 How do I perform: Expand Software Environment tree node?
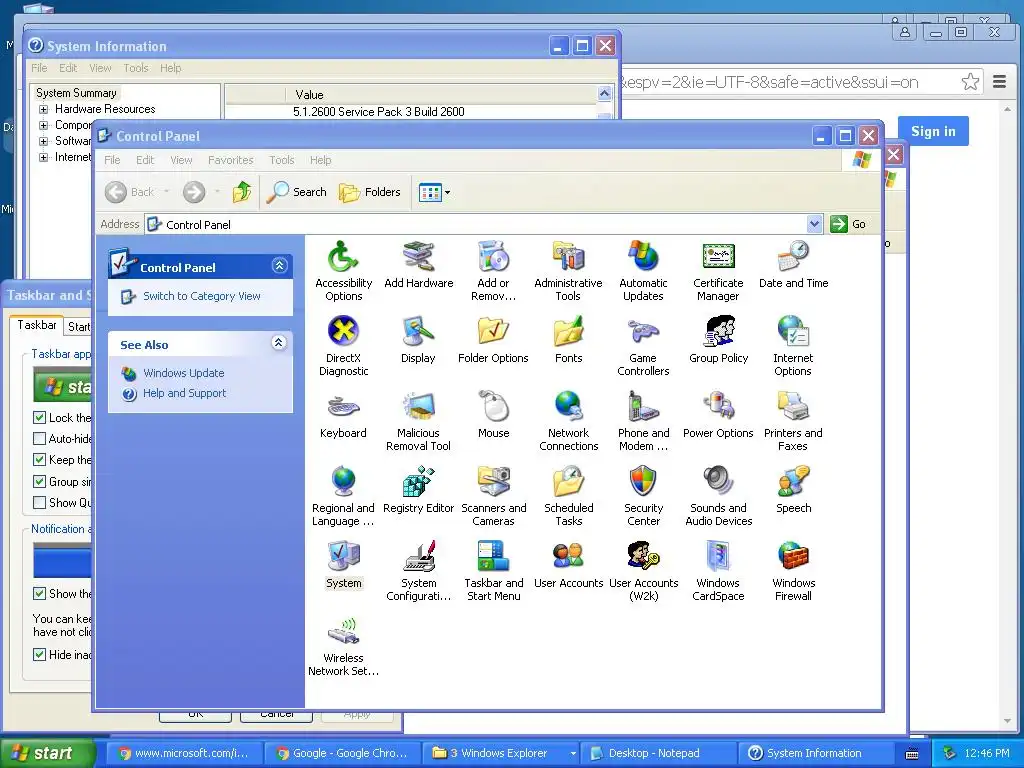tap(43, 141)
